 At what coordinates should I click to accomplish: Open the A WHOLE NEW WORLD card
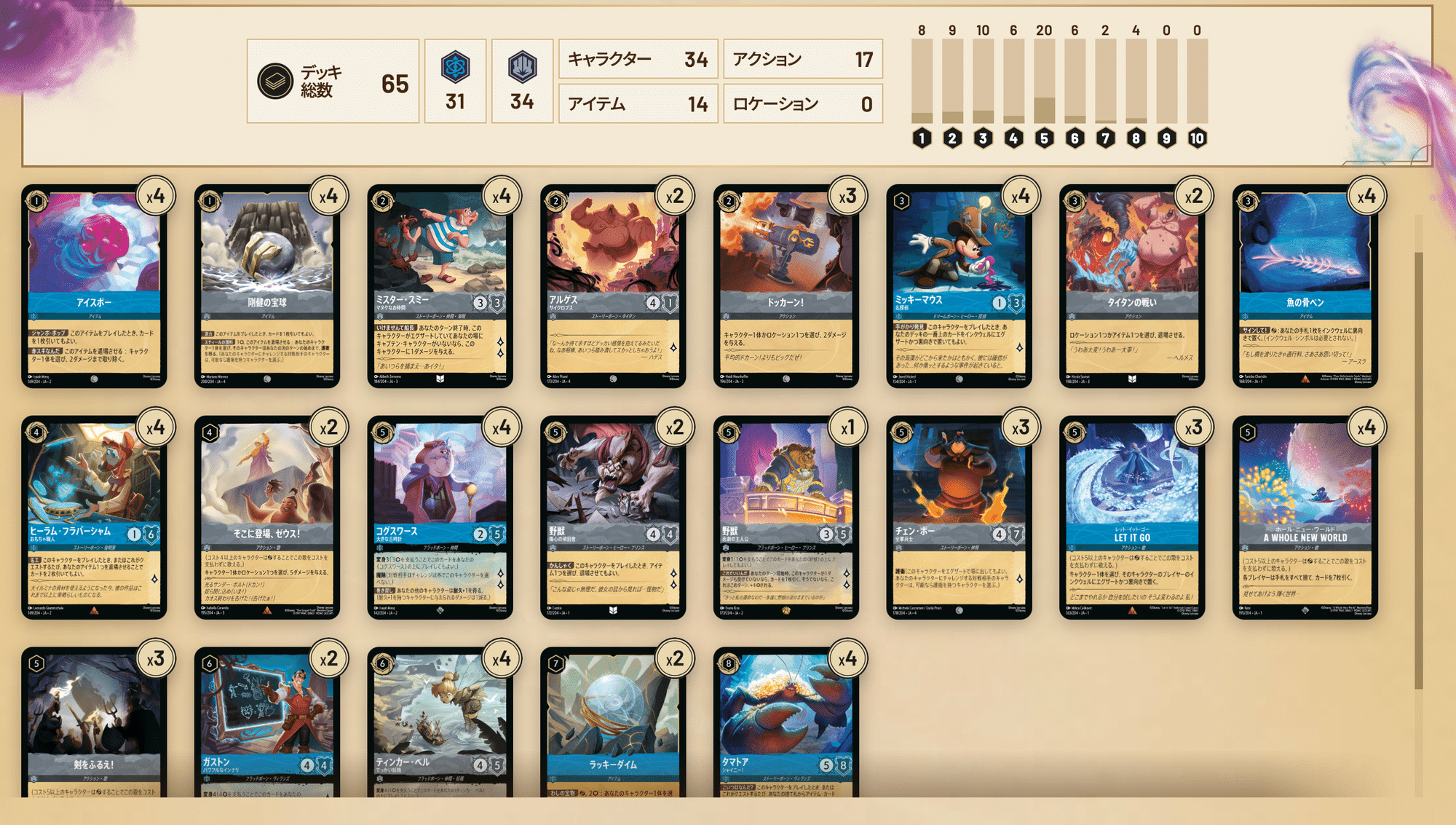pyautogui.click(x=1305, y=518)
